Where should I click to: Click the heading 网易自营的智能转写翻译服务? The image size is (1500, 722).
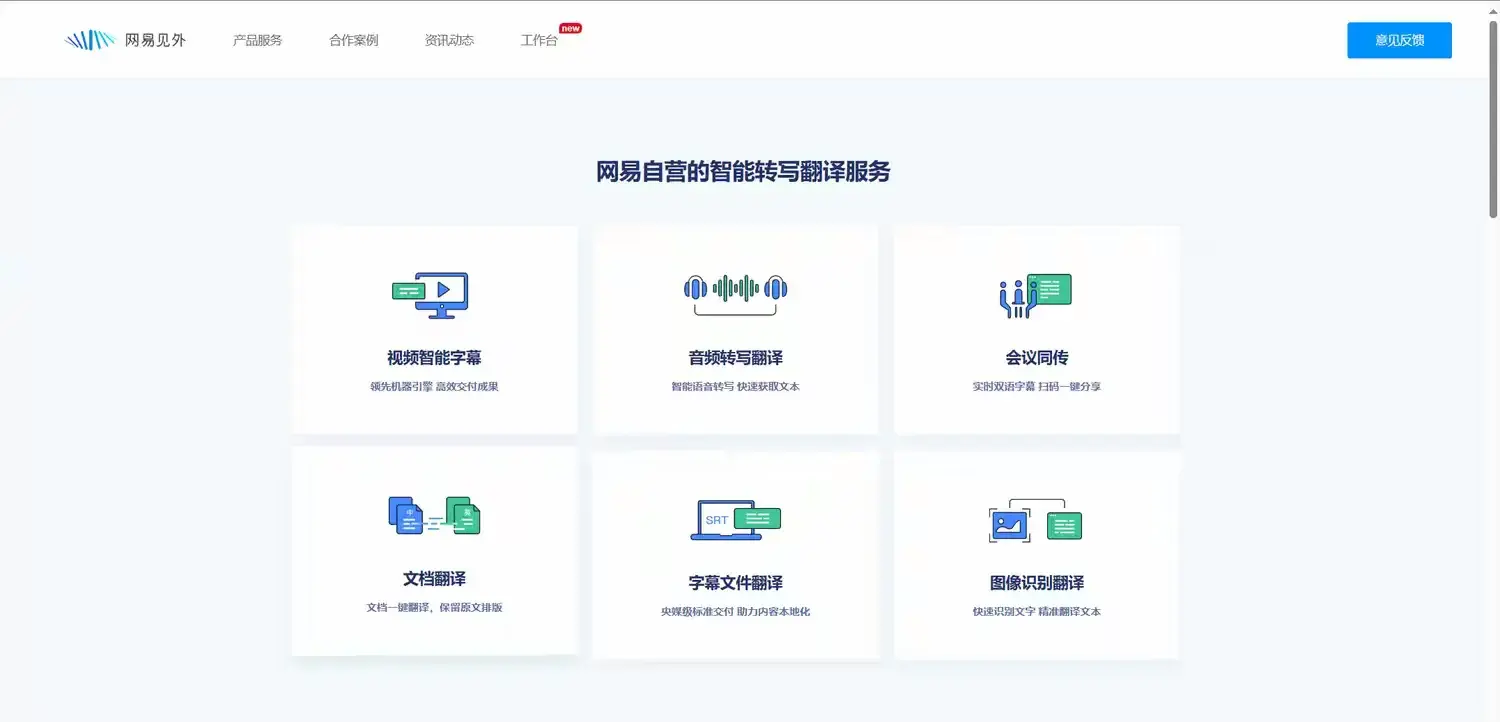coord(743,172)
